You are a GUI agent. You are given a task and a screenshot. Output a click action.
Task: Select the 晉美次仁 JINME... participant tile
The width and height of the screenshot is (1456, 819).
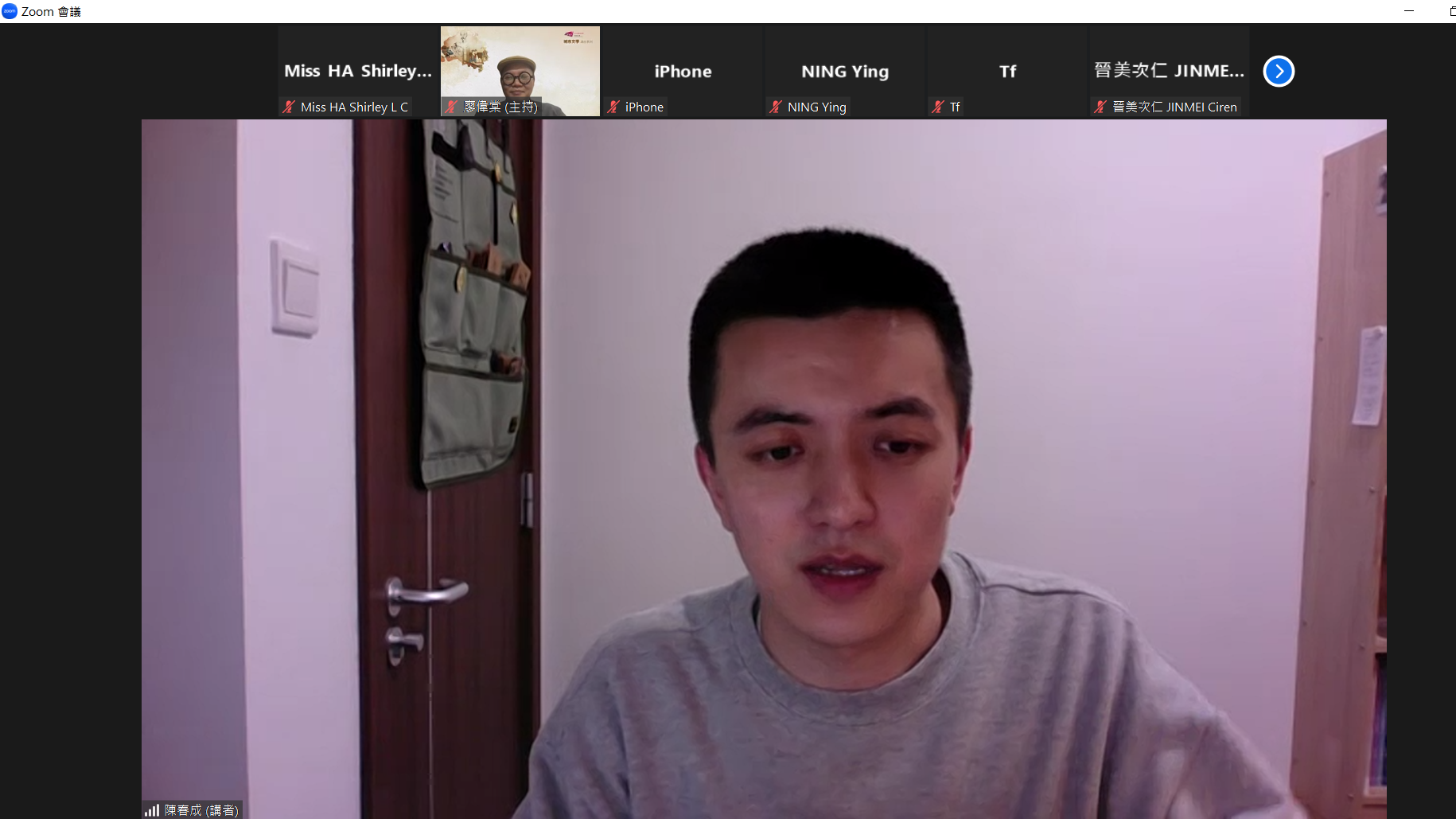click(1169, 71)
